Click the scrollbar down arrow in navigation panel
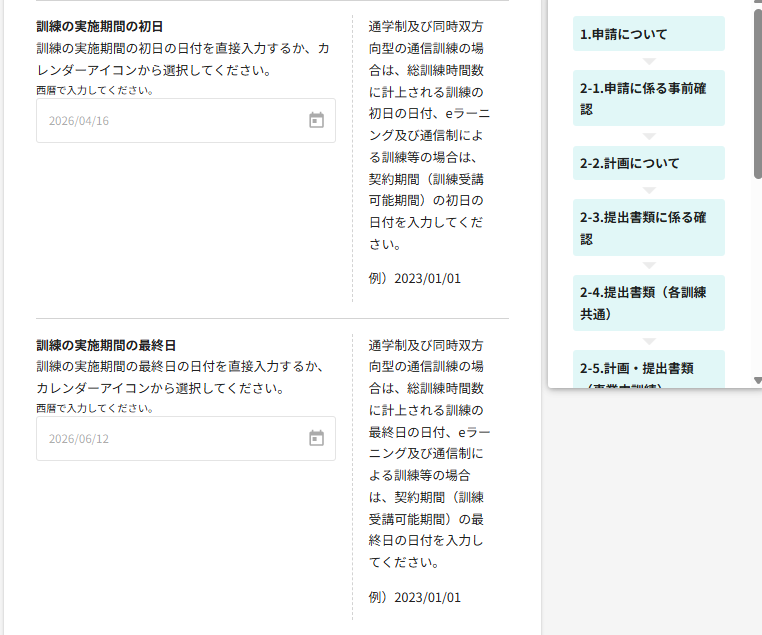Viewport: 762px width, 635px height. coord(757,381)
